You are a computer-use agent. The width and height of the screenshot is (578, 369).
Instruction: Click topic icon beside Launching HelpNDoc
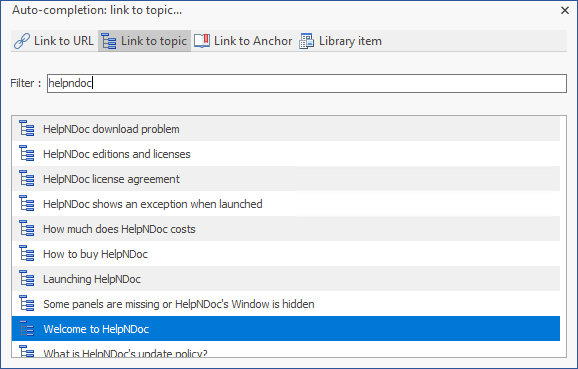coord(27,279)
